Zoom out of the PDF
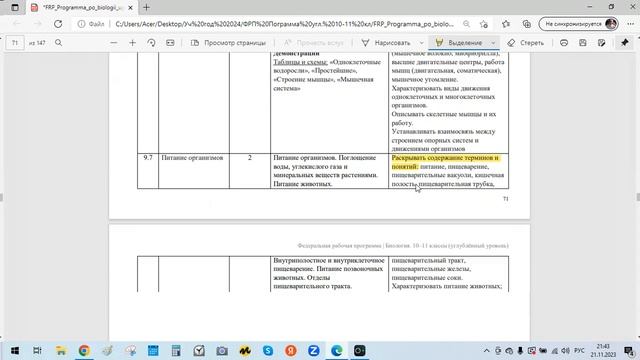The image size is (640, 360). coord(113,43)
